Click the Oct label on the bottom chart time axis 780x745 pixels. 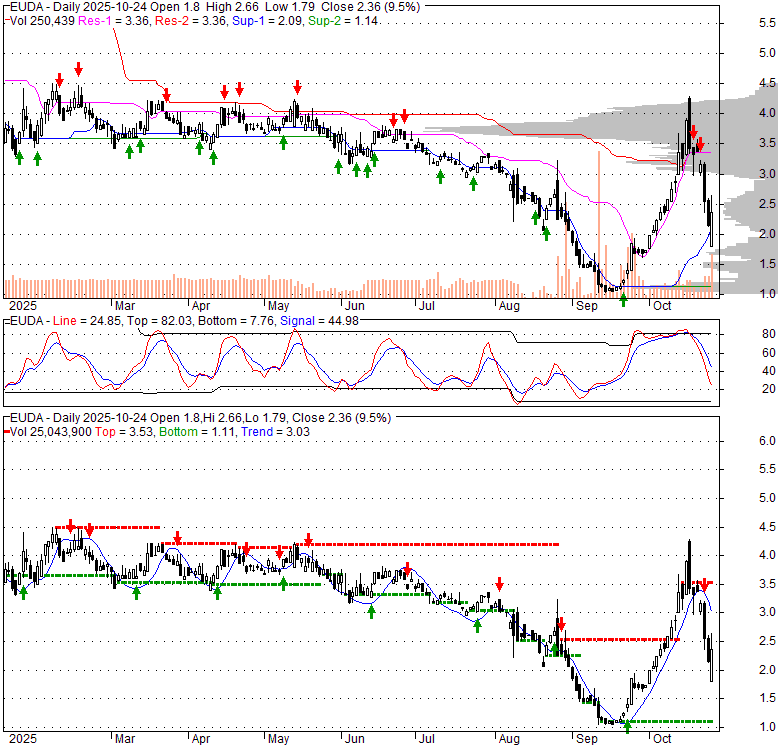(x=662, y=739)
